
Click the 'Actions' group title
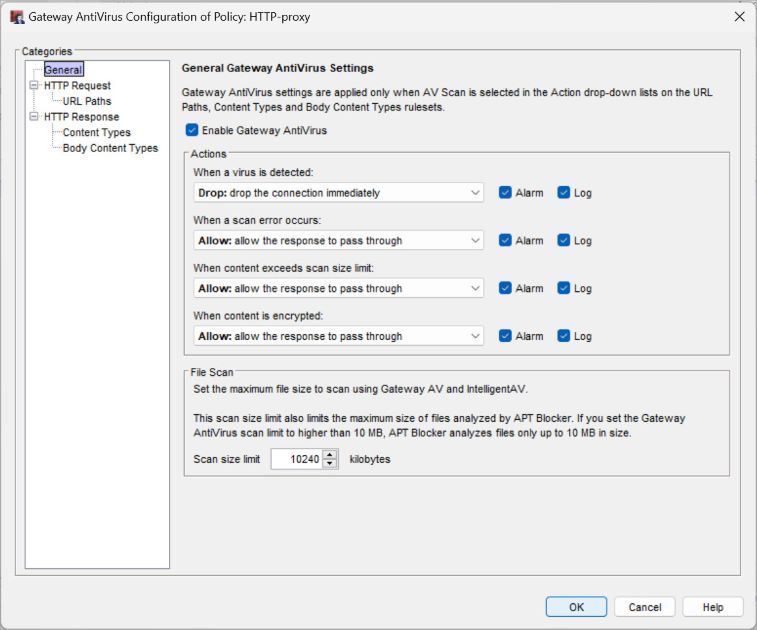click(208, 154)
